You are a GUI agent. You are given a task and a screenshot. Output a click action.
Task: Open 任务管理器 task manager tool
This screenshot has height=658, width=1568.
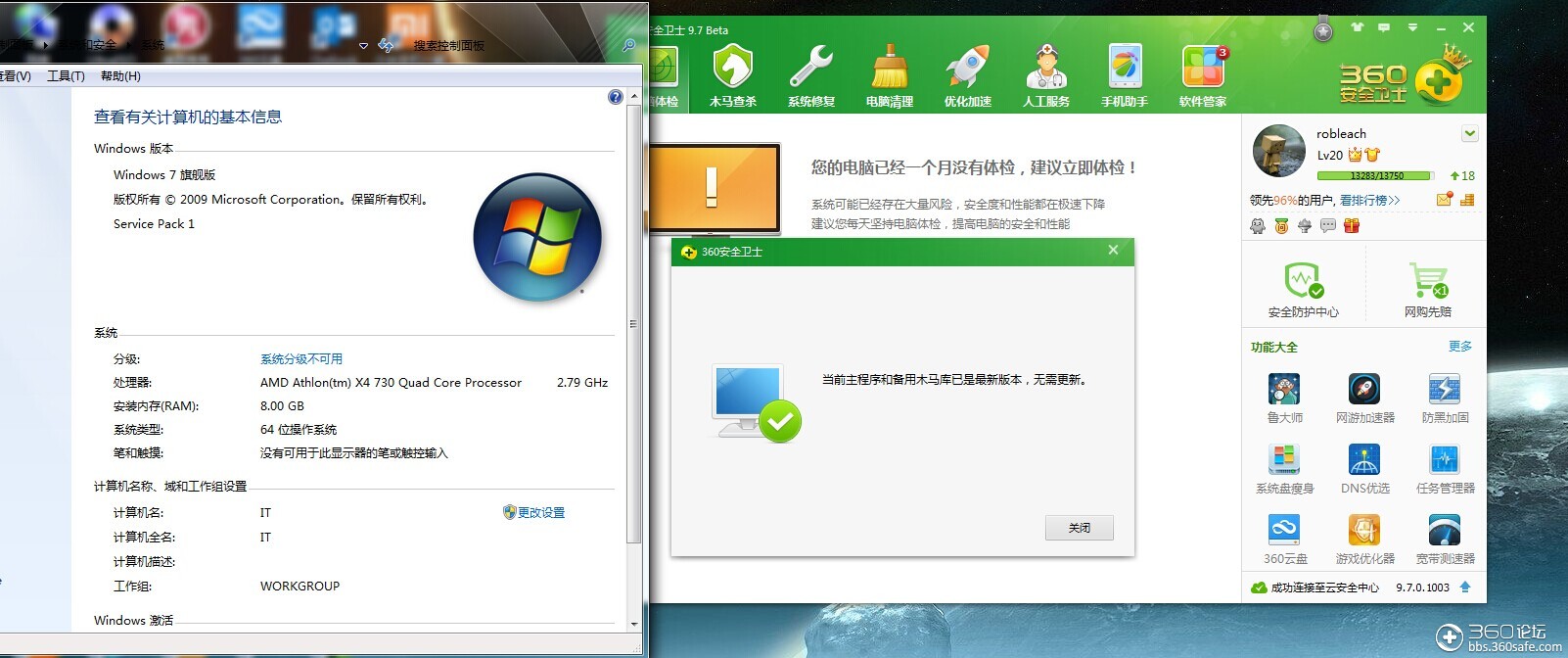(x=1445, y=468)
